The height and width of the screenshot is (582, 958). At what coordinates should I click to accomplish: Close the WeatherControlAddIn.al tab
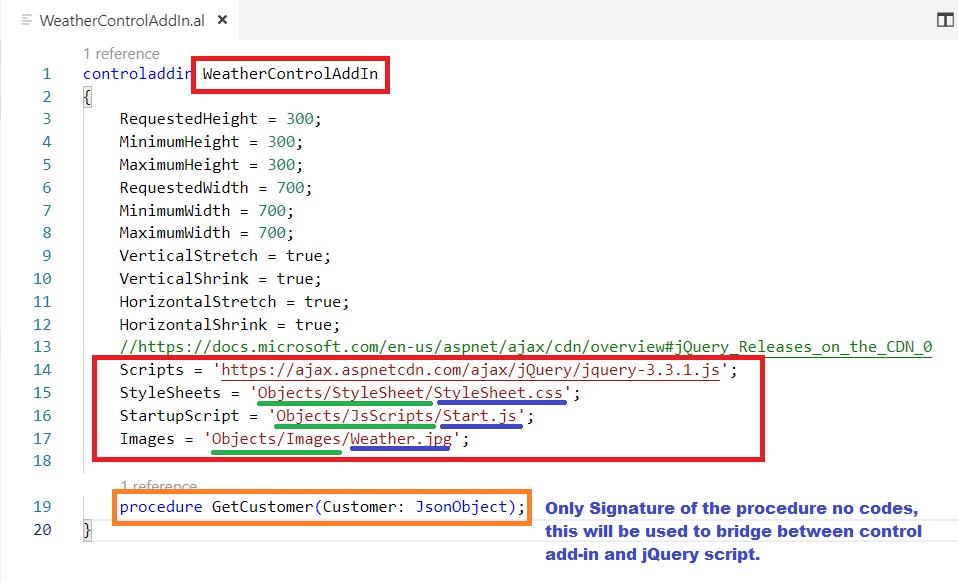pos(222,21)
